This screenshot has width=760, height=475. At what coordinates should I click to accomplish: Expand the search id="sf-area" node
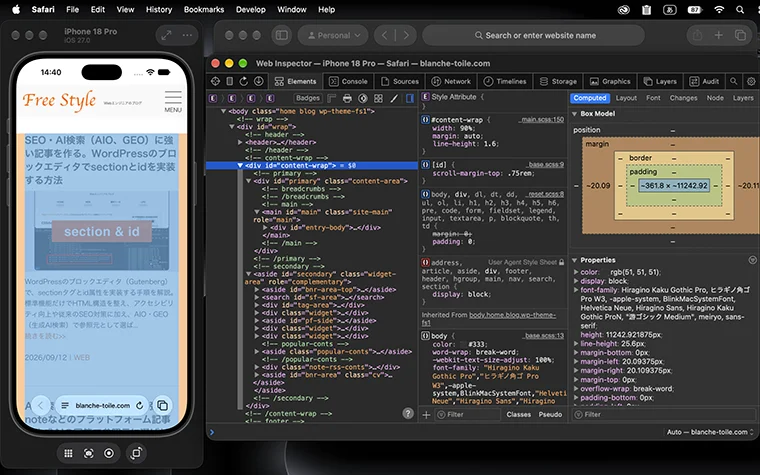pos(257,297)
